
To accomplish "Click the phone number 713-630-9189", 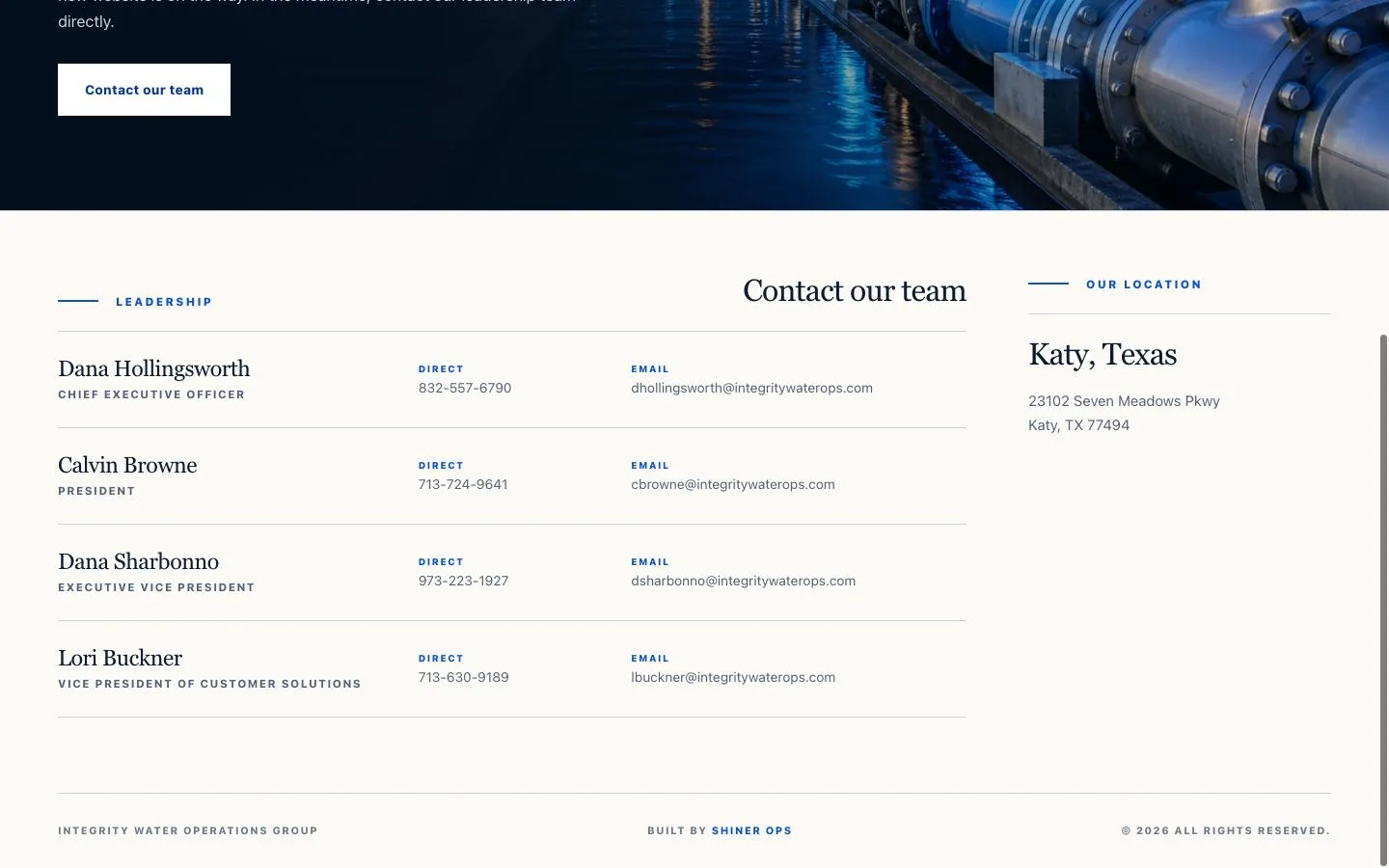I will coord(463,677).
